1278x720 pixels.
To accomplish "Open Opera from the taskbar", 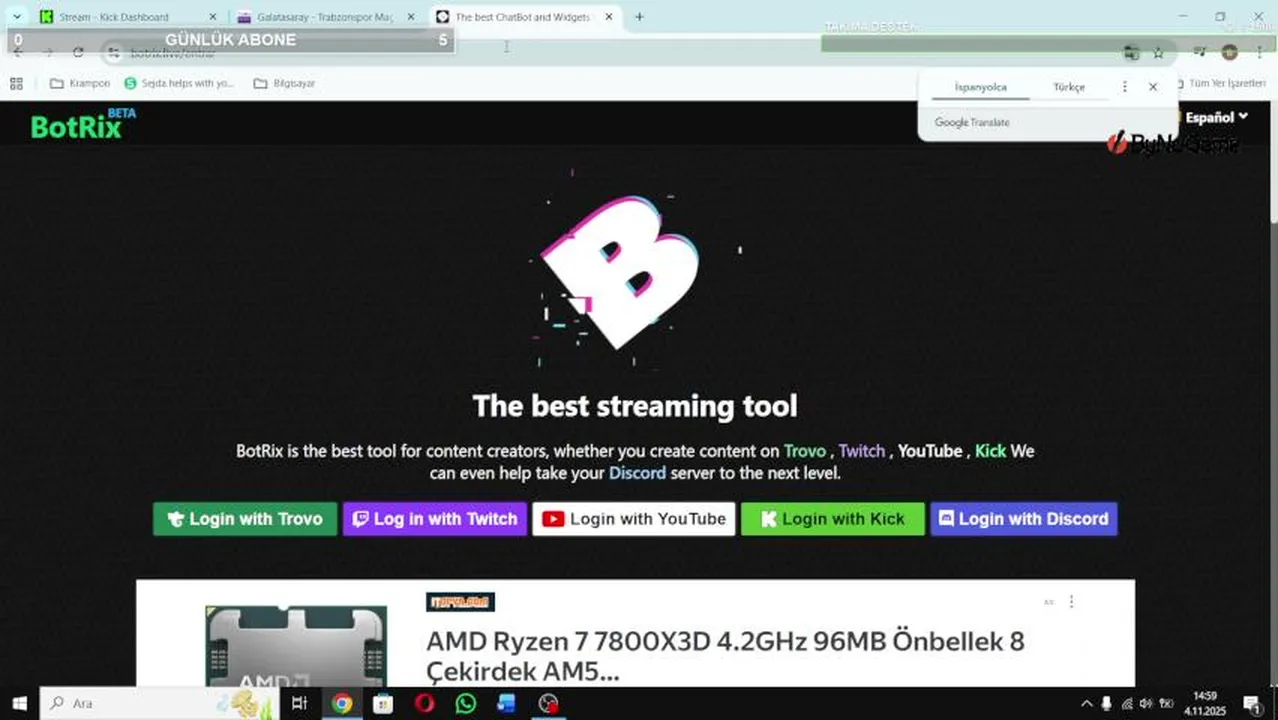I will [x=424, y=703].
